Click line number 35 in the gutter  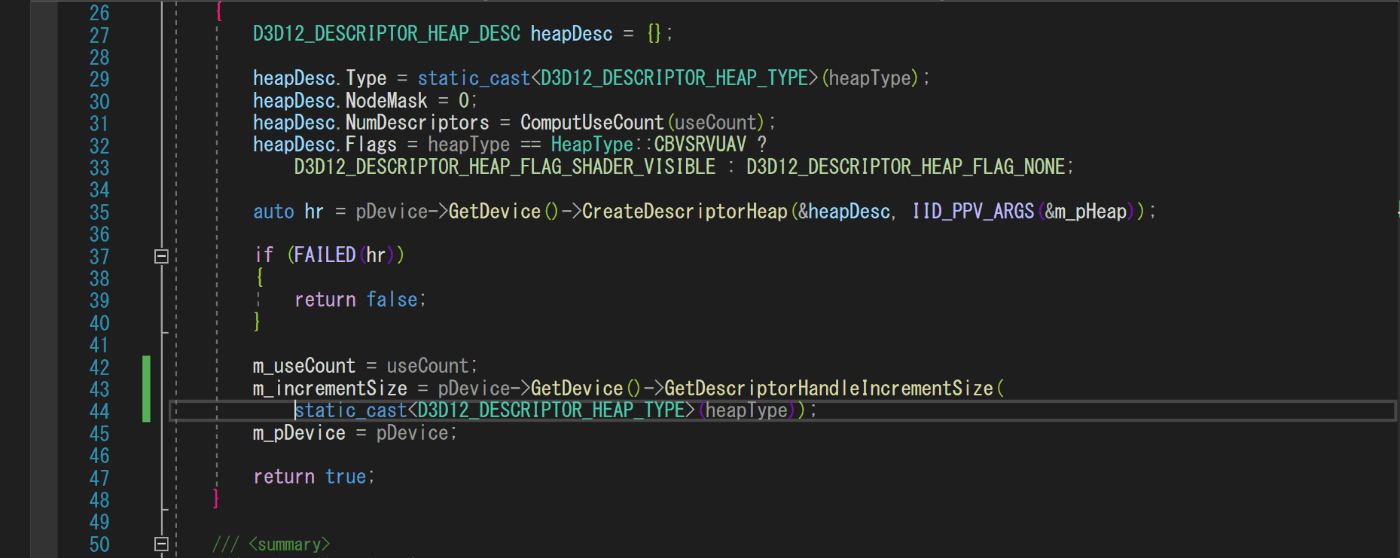[99, 212]
